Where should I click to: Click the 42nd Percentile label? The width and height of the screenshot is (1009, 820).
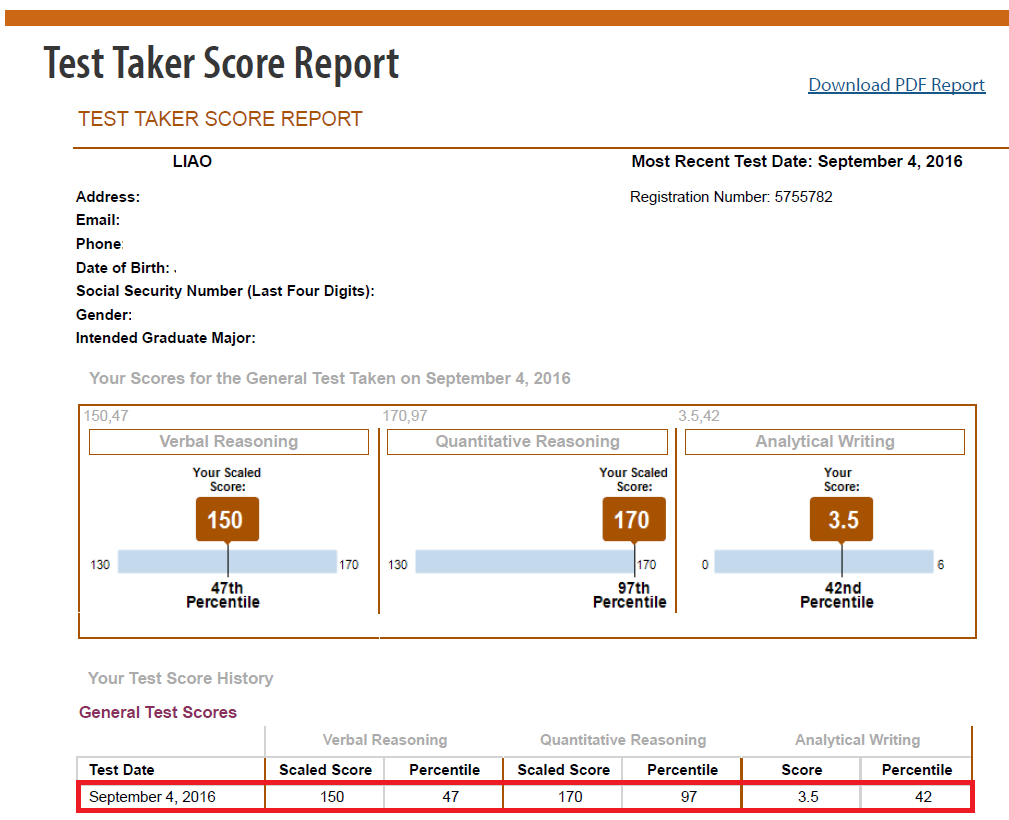point(837,595)
